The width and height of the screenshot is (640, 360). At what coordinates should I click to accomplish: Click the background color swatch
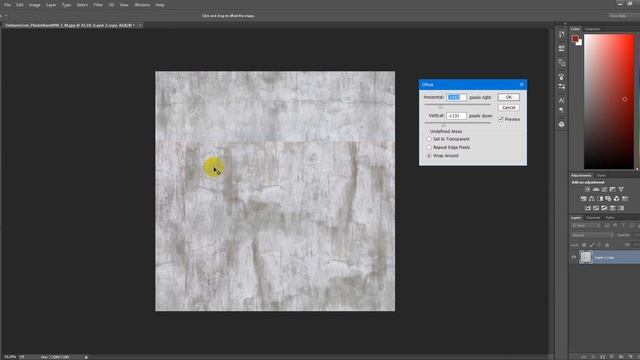pyautogui.click(x=580, y=42)
